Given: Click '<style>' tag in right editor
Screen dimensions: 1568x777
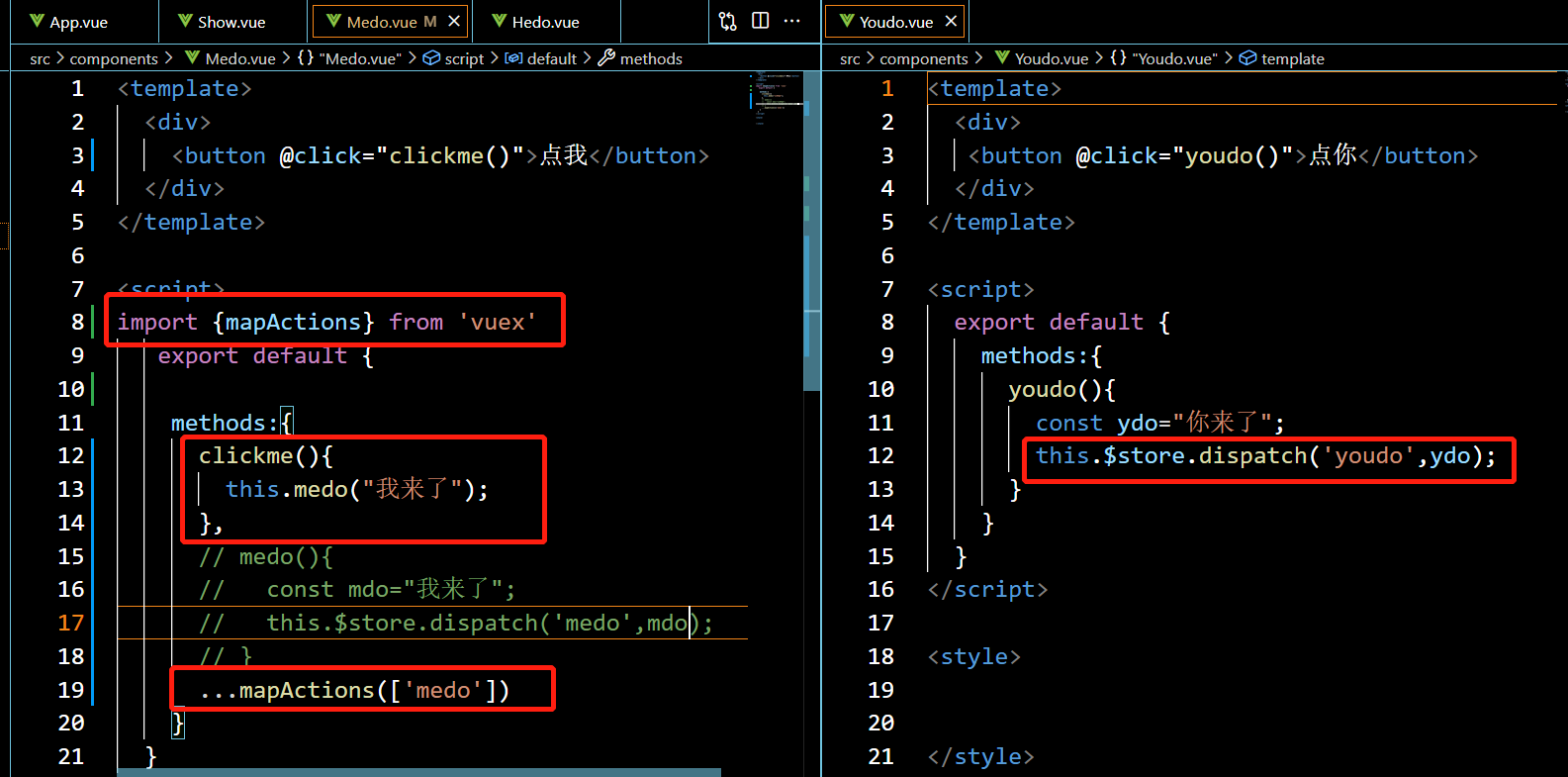Looking at the screenshot, I should (974, 656).
